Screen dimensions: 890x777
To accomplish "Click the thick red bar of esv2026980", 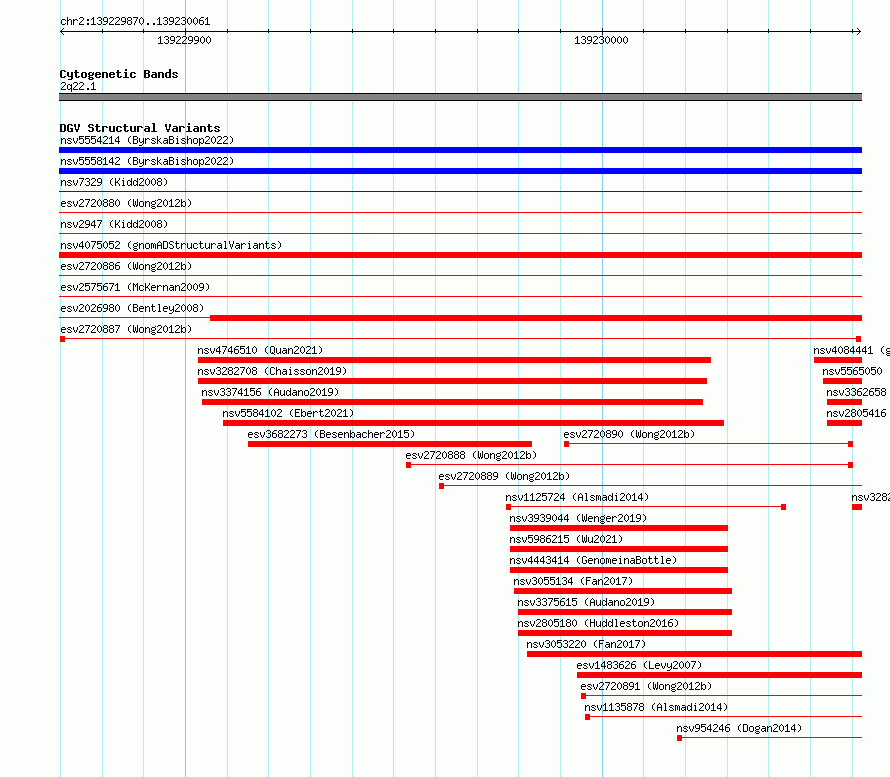I will tap(536, 318).
